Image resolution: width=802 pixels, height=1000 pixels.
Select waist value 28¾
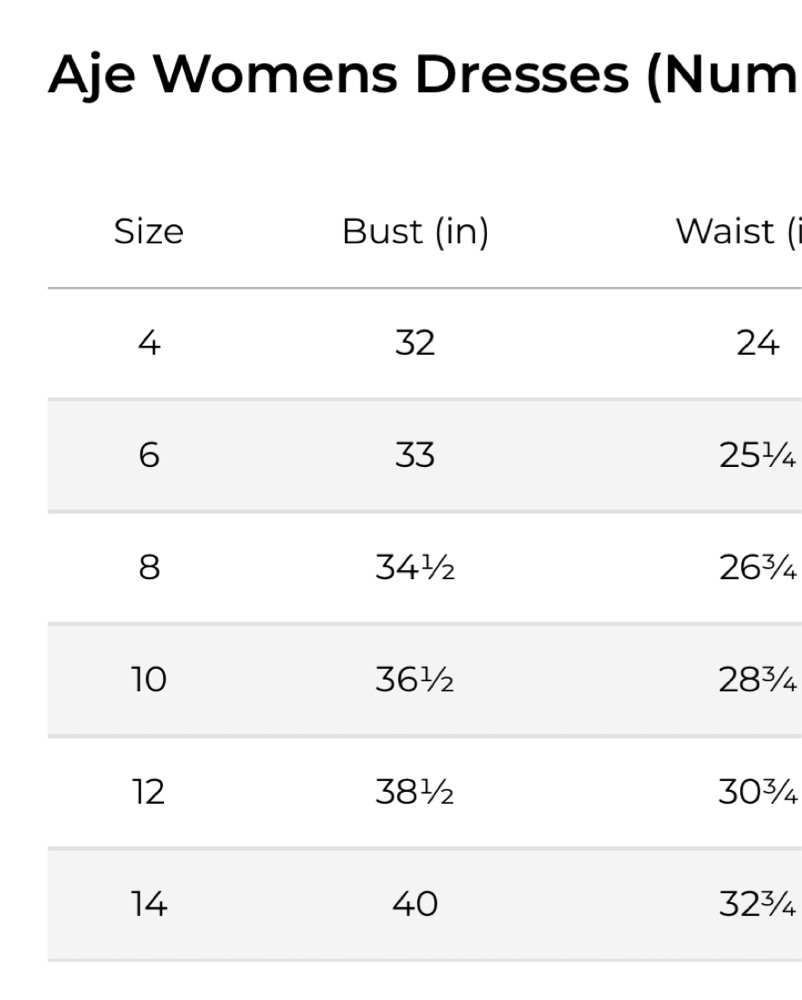pyautogui.click(x=758, y=680)
